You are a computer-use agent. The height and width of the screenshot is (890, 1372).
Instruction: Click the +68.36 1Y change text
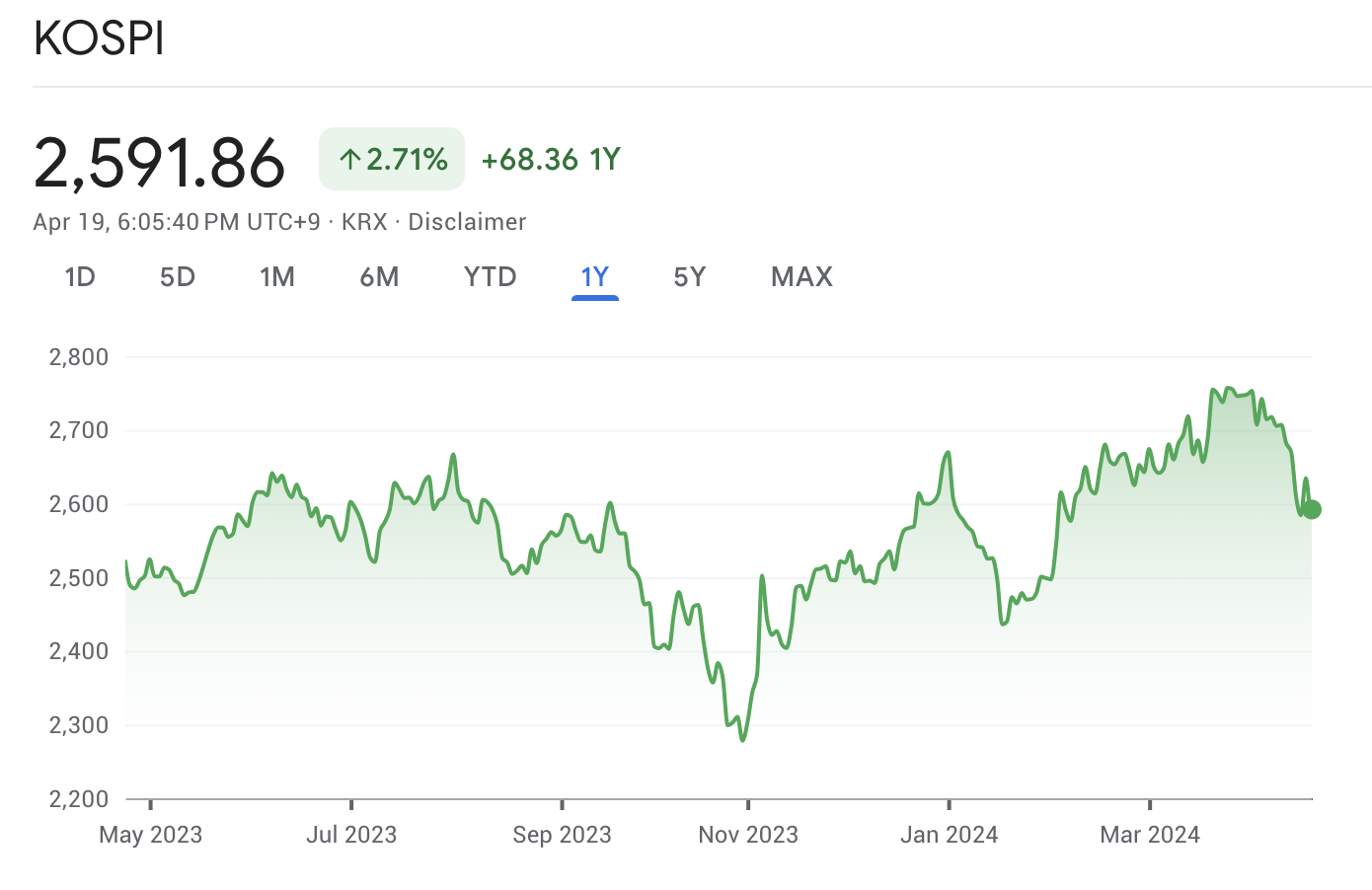[551, 160]
